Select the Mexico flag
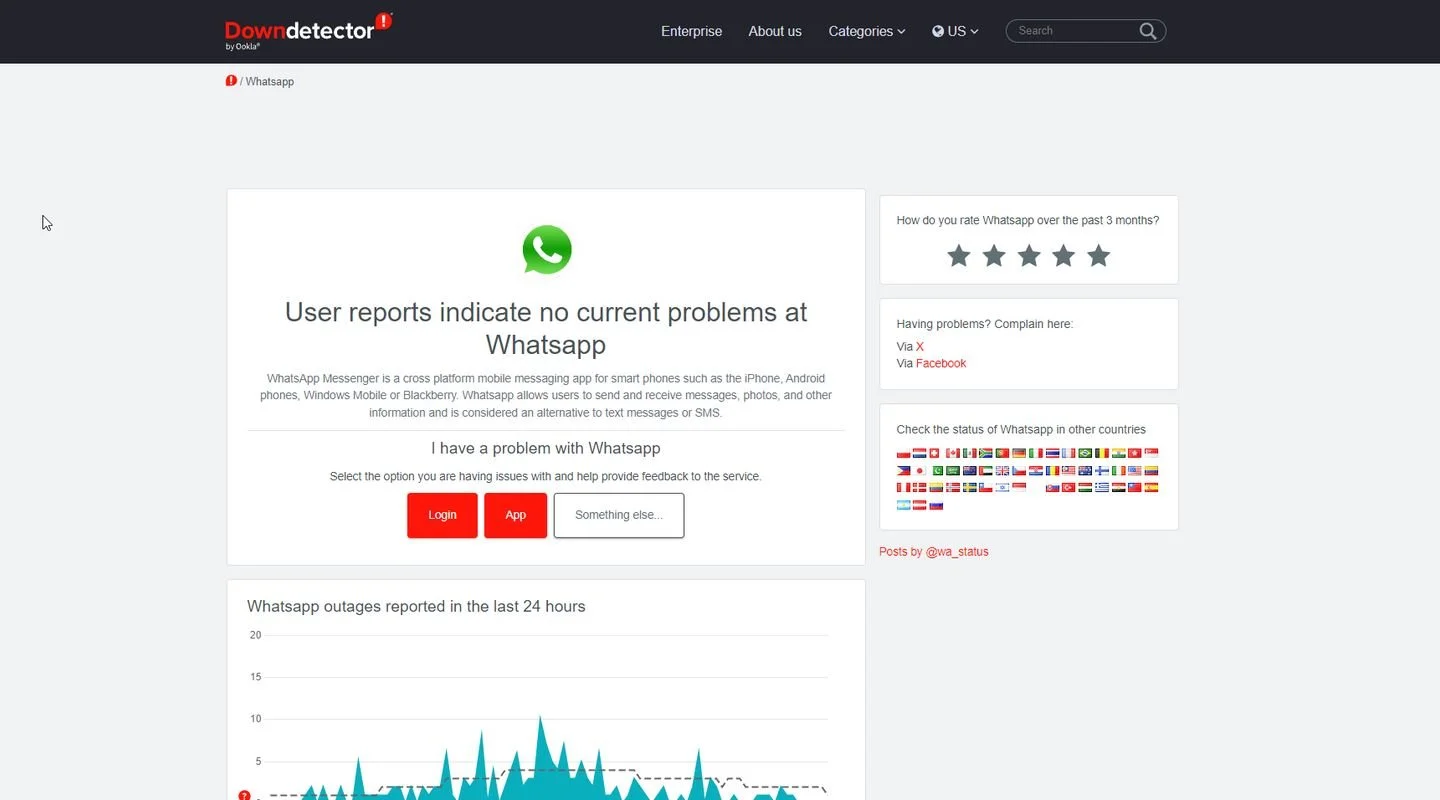Screen dimensions: 1440x800 (x=970, y=453)
